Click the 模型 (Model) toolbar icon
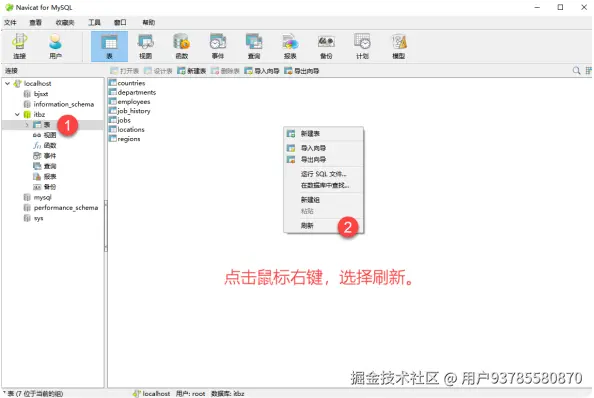 [x=399, y=46]
